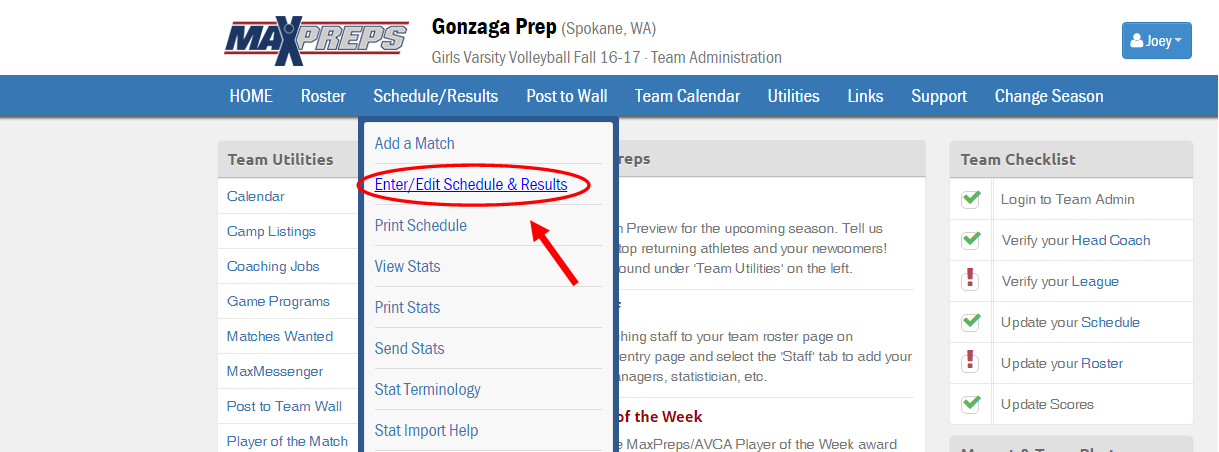Select Stat Import Help entry
The image size is (1219, 452).
(426, 431)
